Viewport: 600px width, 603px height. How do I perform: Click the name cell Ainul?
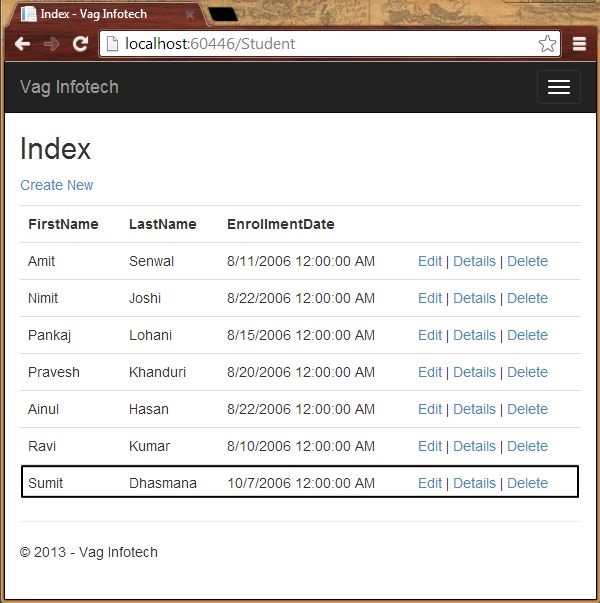(43, 409)
